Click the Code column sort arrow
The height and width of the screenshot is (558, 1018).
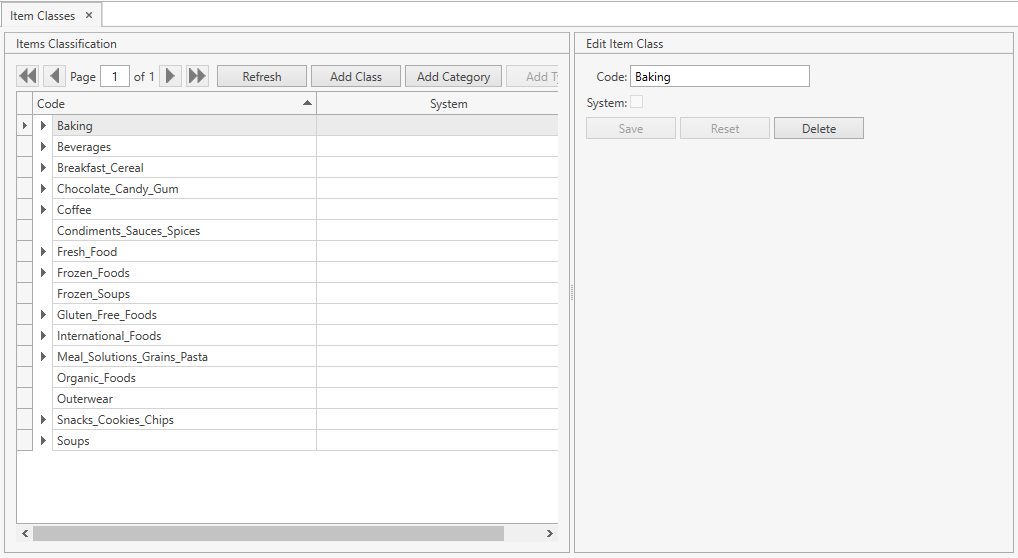click(x=307, y=103)
